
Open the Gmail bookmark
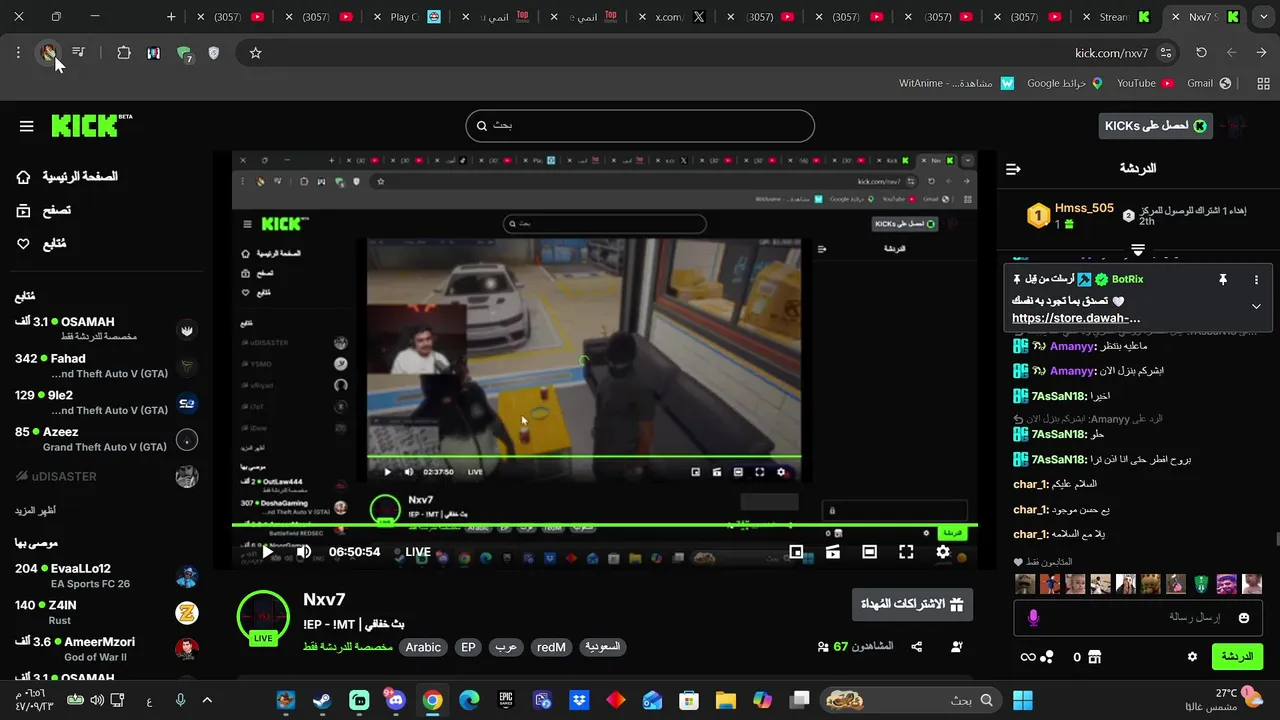[x=1209, y=83]
